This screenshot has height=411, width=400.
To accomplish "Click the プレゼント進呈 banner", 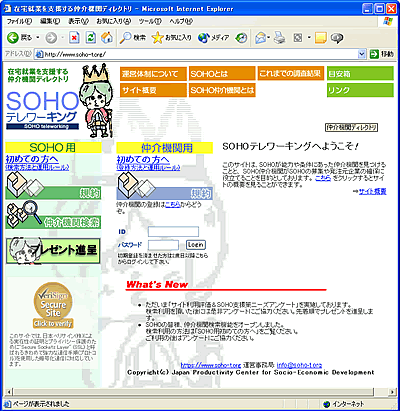I will pyautogui.click(x=53, y=251).
